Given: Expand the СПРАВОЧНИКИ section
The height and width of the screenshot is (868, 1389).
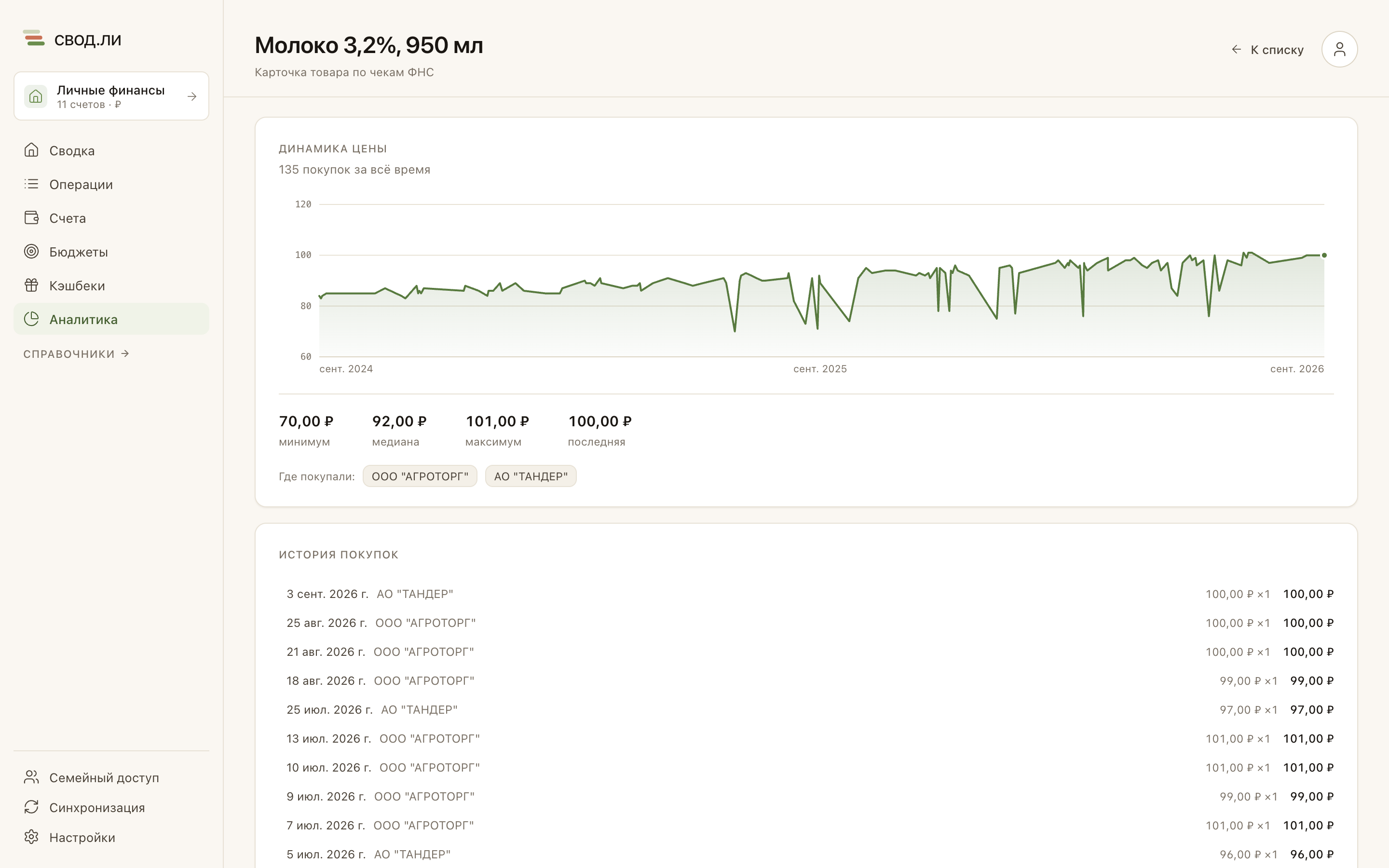Looking at the screenshot, I should [76, 354].
